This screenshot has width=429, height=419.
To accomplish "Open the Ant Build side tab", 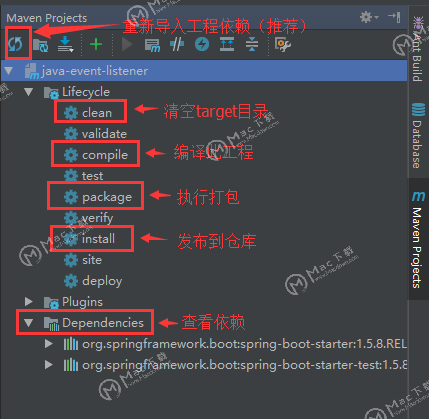I will point(417,49).
